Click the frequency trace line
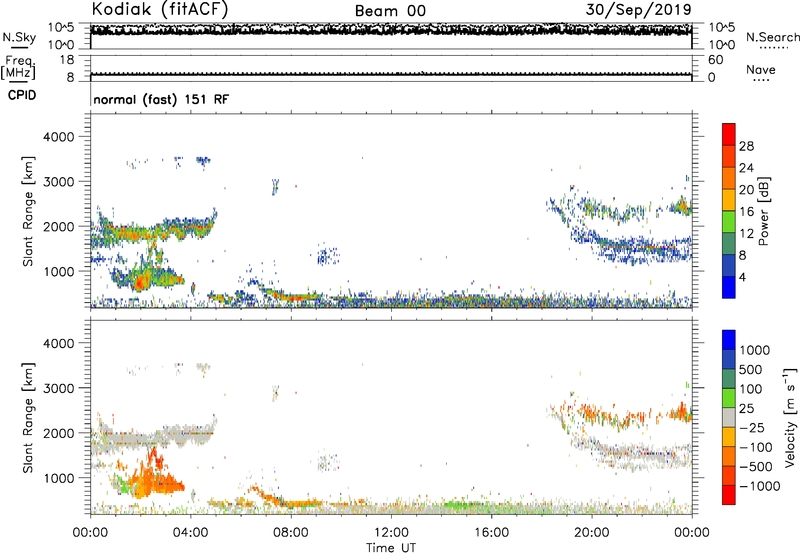The height and width of the screenshot is (554, 800). 391,74
